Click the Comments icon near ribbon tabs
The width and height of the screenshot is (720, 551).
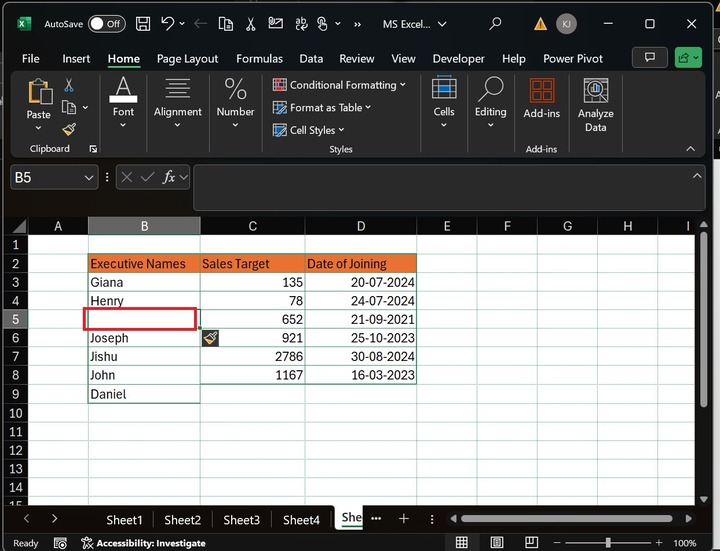coord(650,58)
